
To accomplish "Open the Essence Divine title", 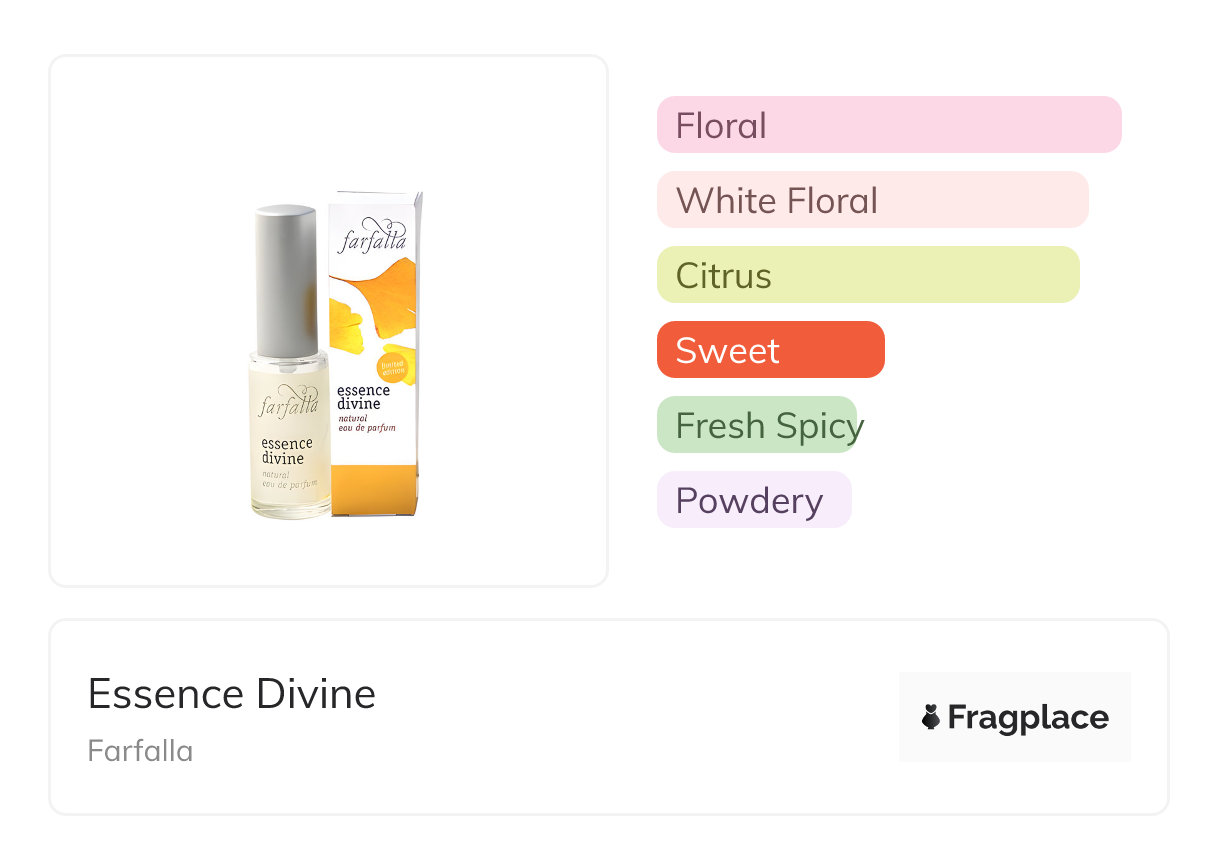I will (232, 694).
